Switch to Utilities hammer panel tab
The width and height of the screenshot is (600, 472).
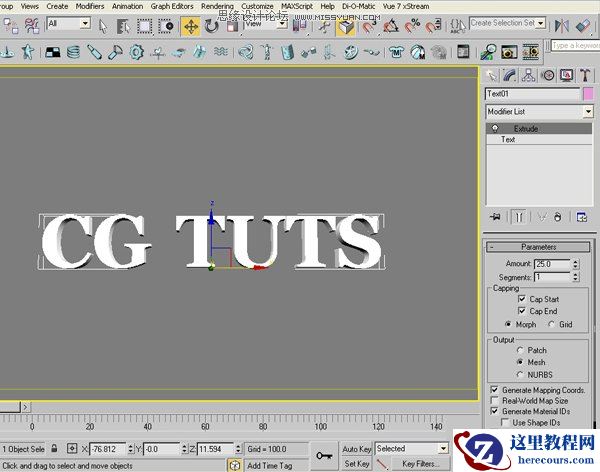coord(585,75)
